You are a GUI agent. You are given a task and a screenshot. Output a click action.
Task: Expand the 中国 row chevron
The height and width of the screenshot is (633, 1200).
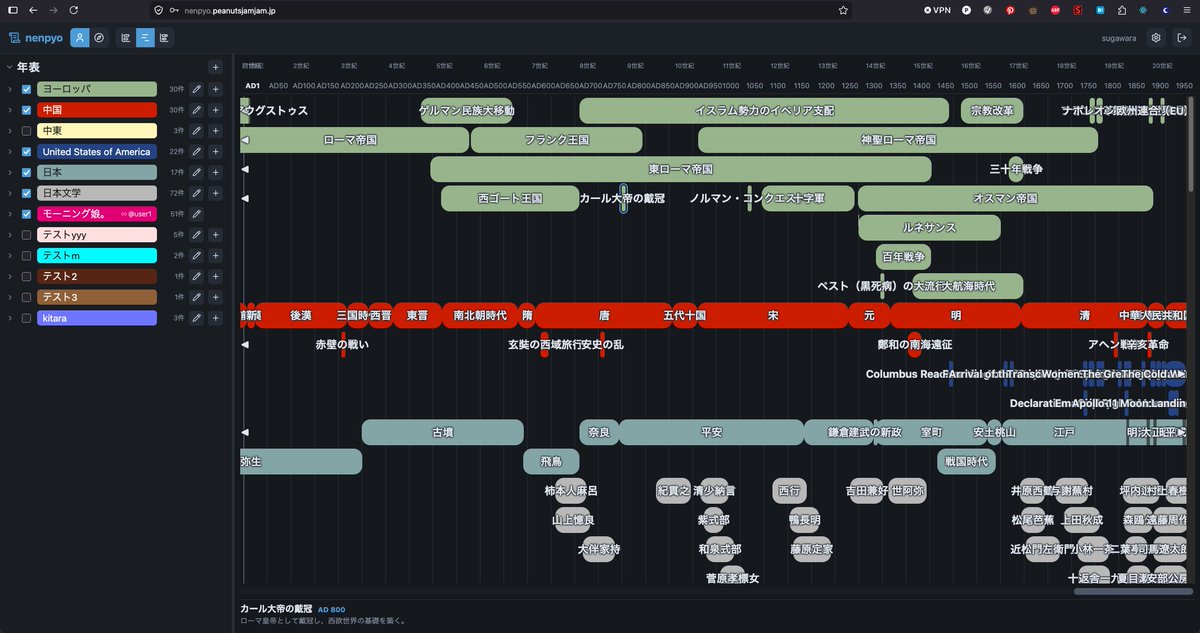[10, 110]
